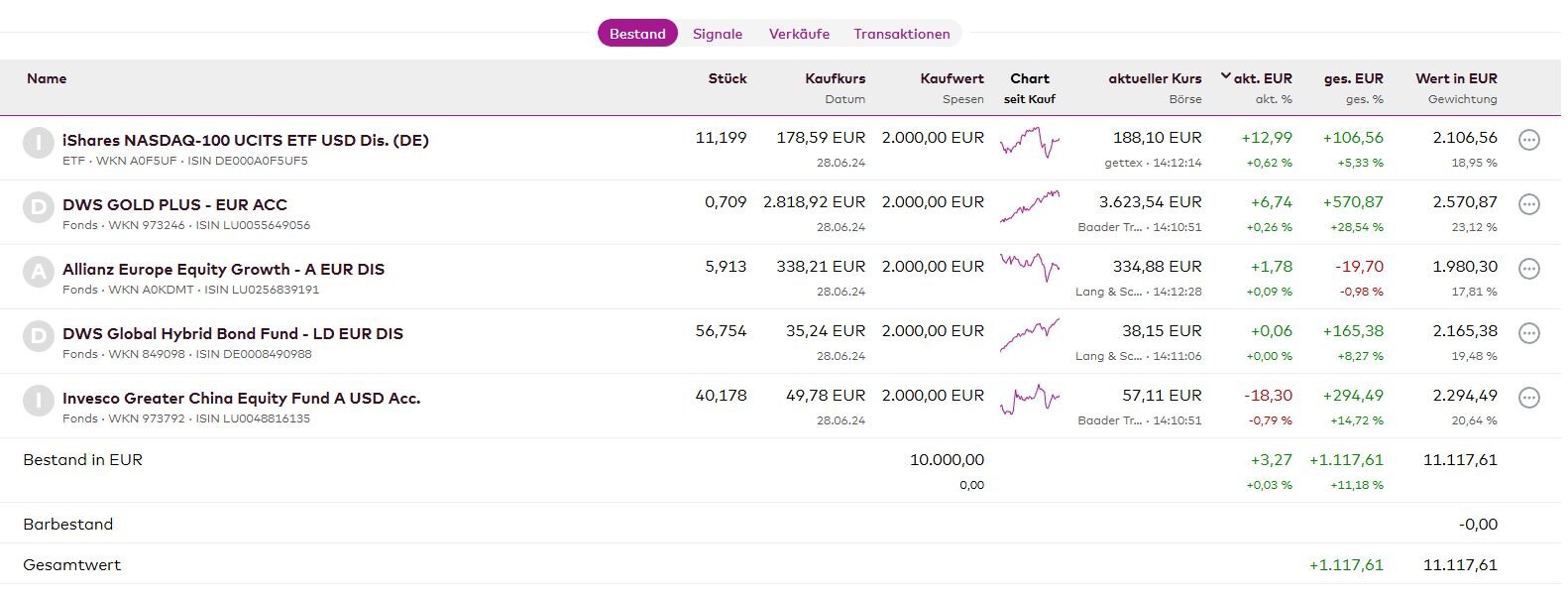Screen dimensions: 1568x596
Task: Click the 'A' avatar beside Allianz Europe Equity
Action: [39, 273]
